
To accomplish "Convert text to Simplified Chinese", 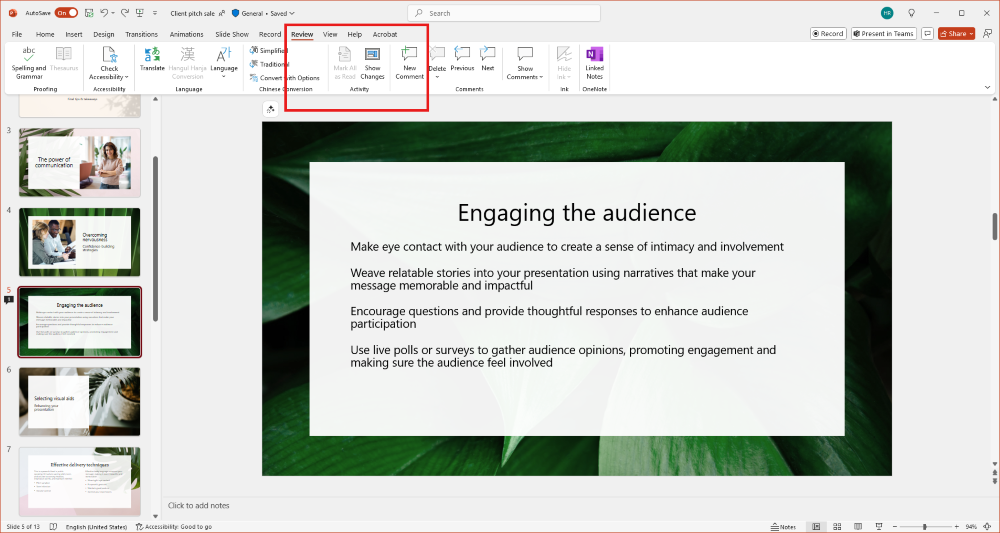I will [268, 50].
